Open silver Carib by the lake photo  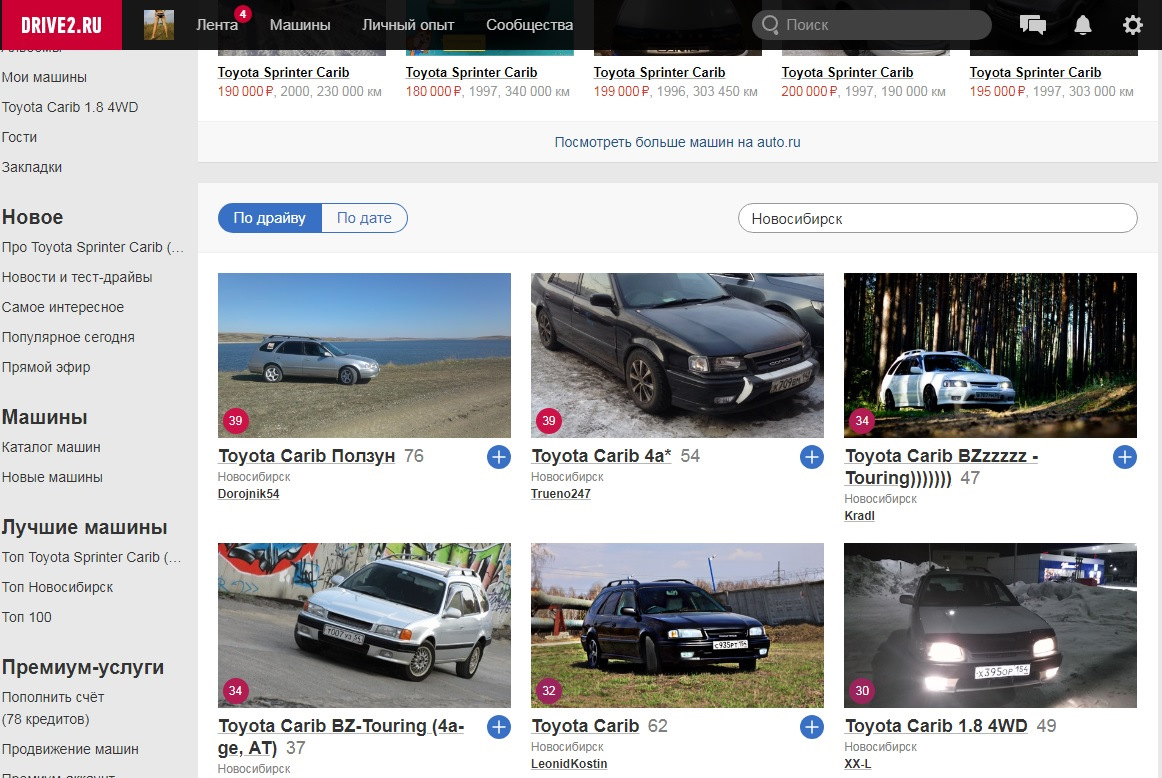click(x=364, y=355)
